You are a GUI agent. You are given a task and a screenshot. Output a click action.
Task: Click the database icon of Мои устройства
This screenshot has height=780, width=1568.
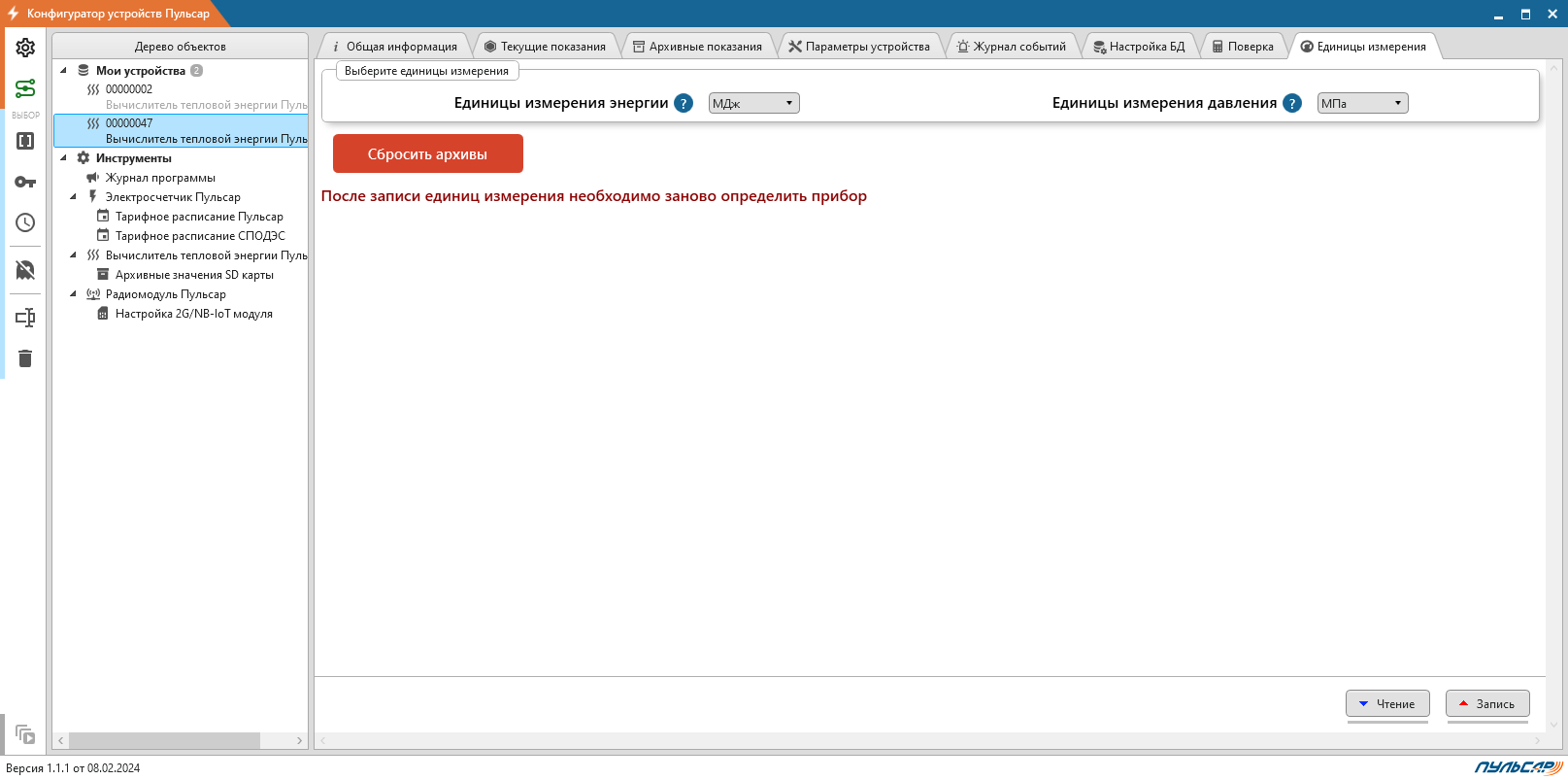click(83, 70)
